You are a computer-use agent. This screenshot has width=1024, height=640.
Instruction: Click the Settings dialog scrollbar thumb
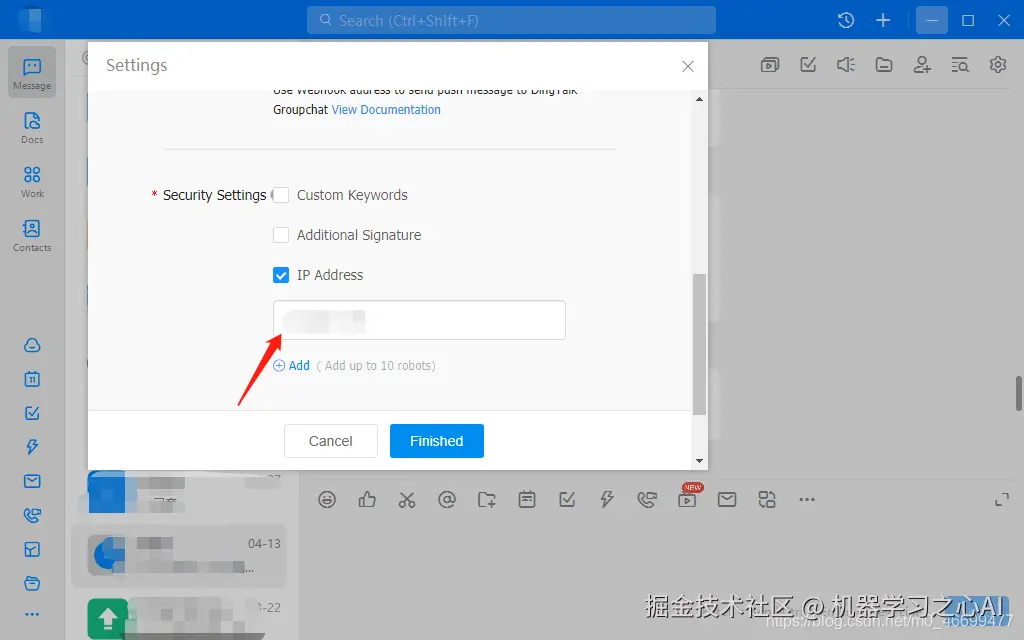tap(699, 344)
